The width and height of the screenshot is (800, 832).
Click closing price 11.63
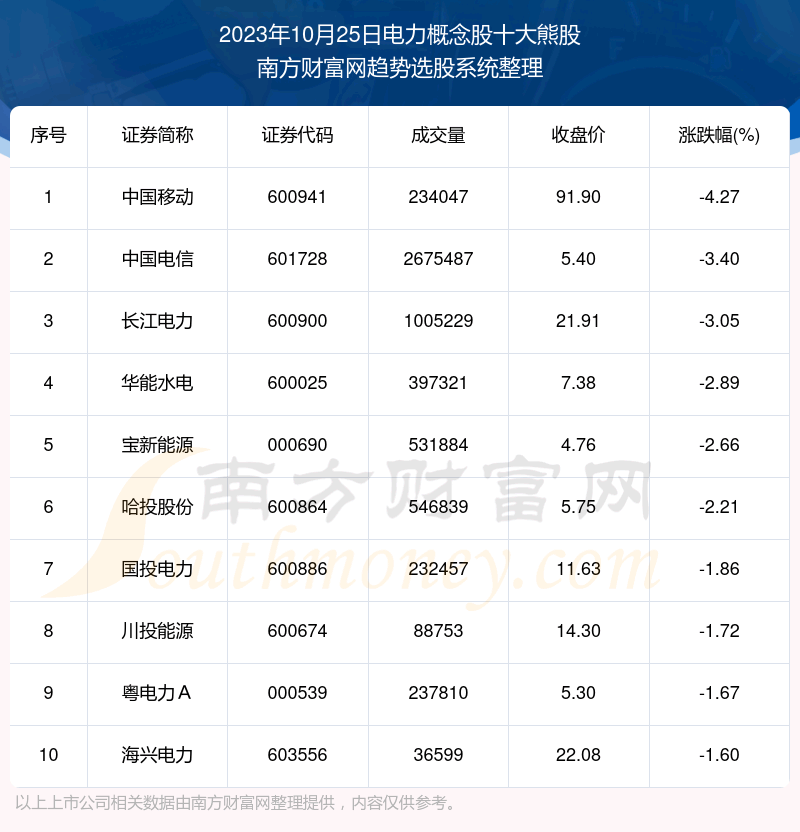click(x=578, y=569)
